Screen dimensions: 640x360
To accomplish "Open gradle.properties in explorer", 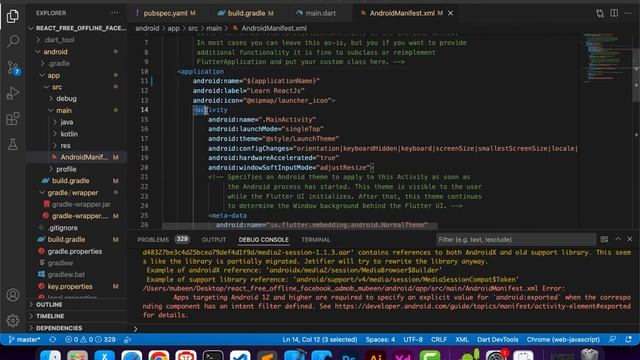I will [x=75, y=251].
